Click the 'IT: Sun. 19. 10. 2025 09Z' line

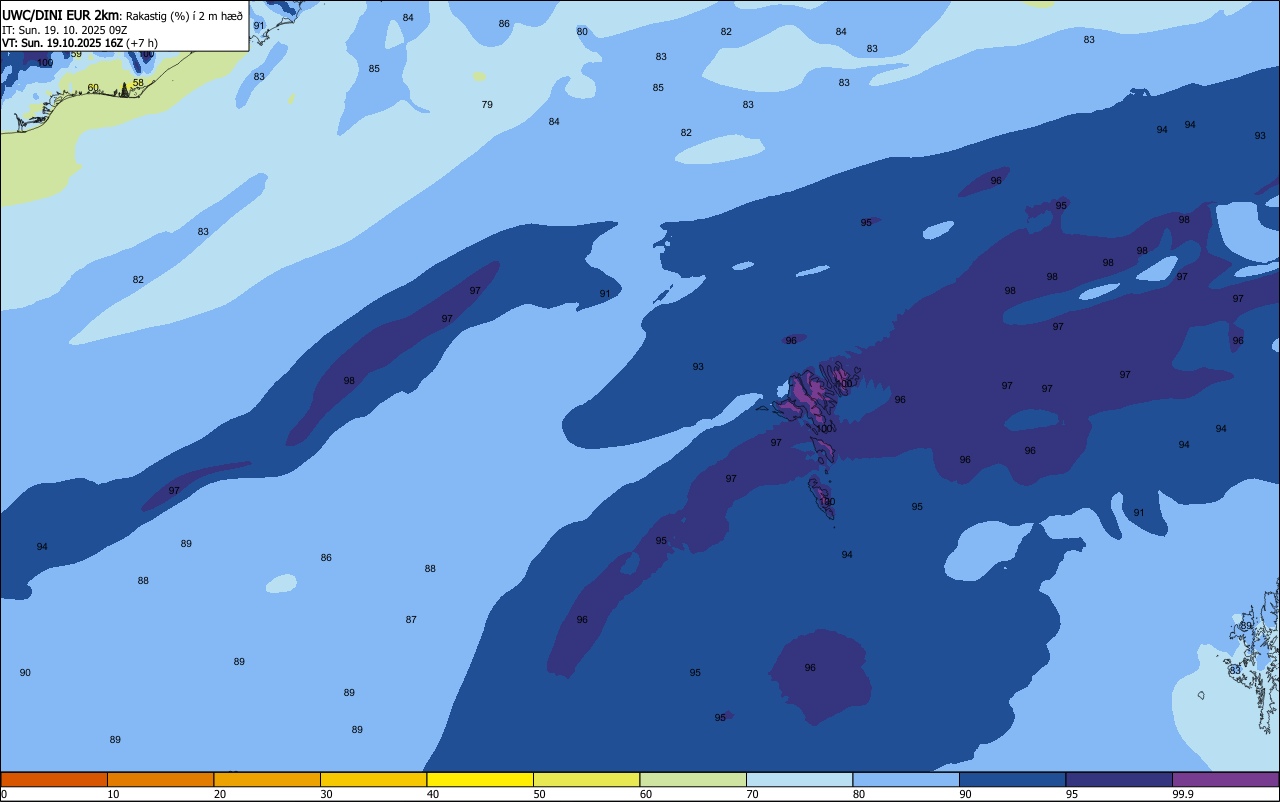click(x=64, y=29)
